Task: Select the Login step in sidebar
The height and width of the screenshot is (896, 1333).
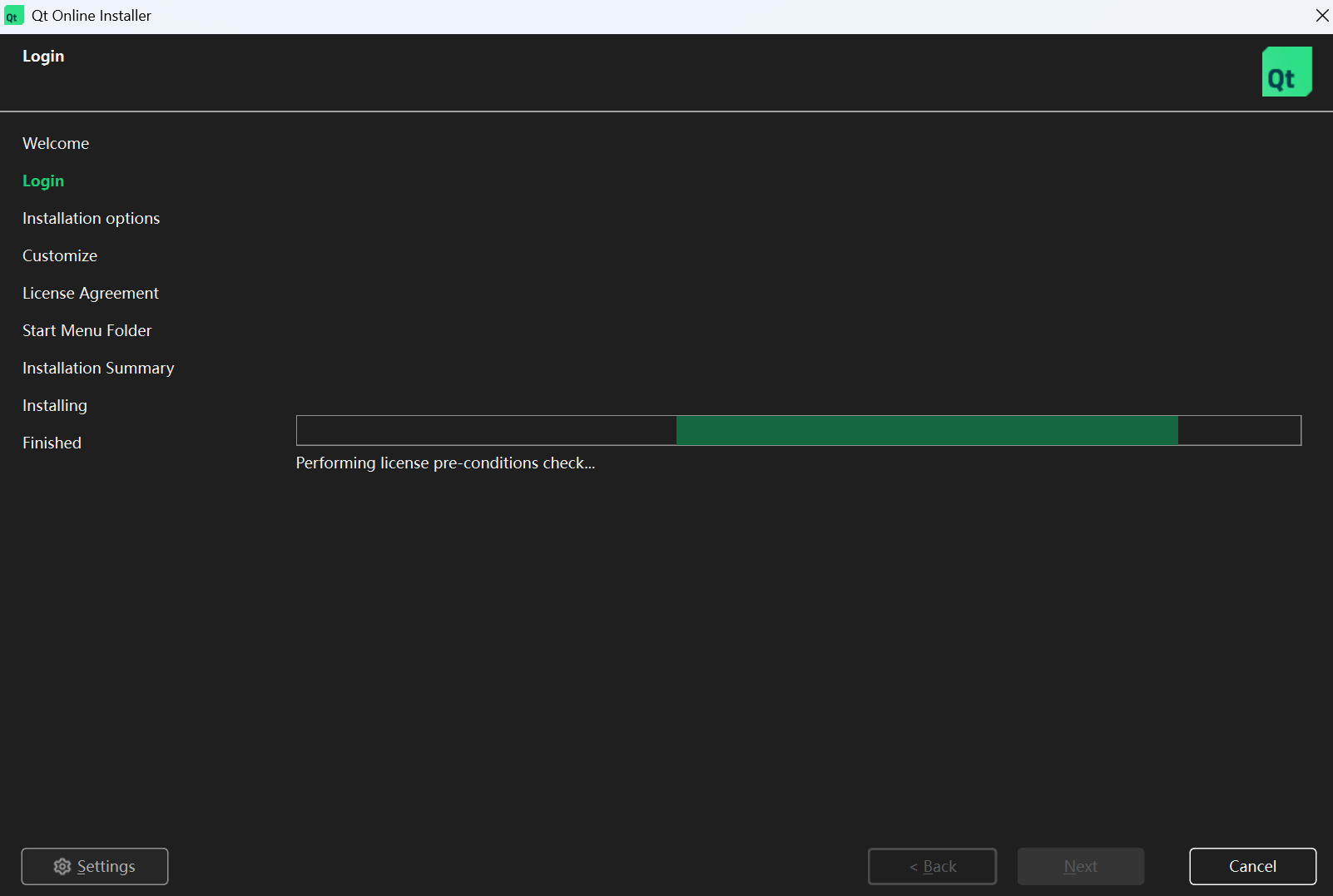Action: click(x=43, y=181)
